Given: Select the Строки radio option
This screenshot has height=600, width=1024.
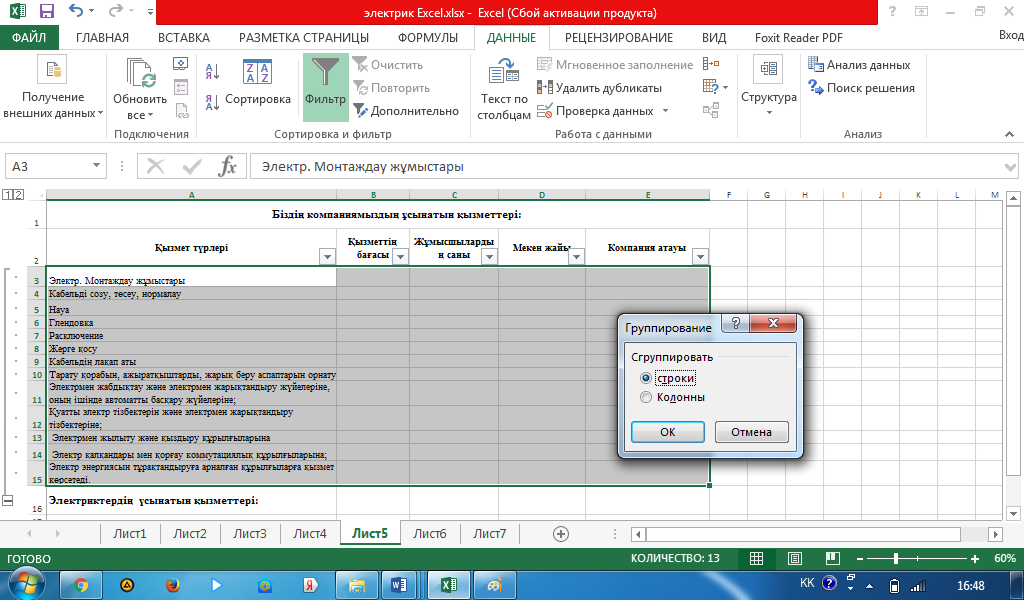Looking at the screenshot, I should click(x=646, y=378).
